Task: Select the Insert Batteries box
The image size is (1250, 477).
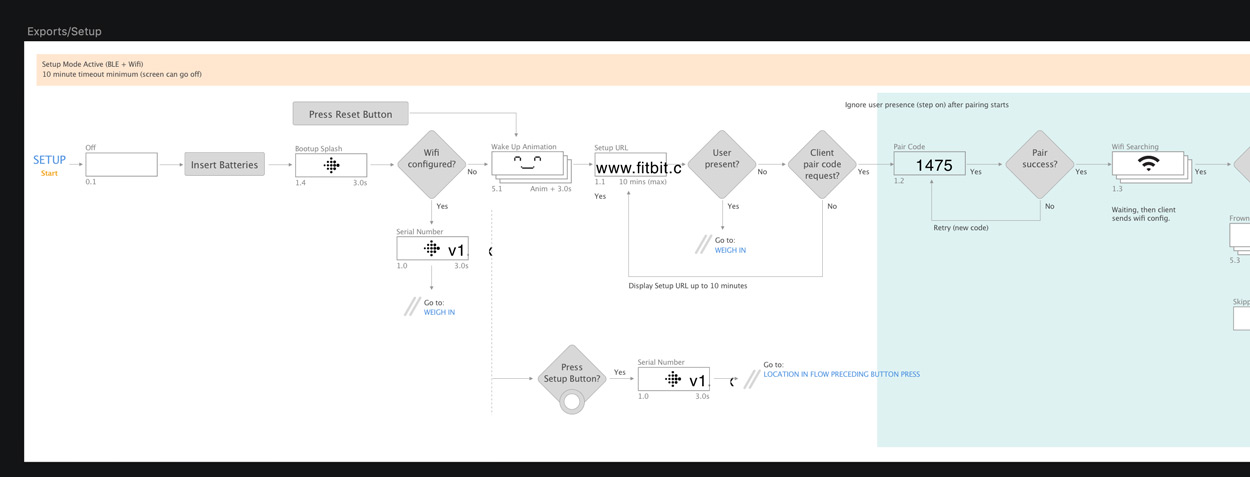Action: tap(224, 165)
